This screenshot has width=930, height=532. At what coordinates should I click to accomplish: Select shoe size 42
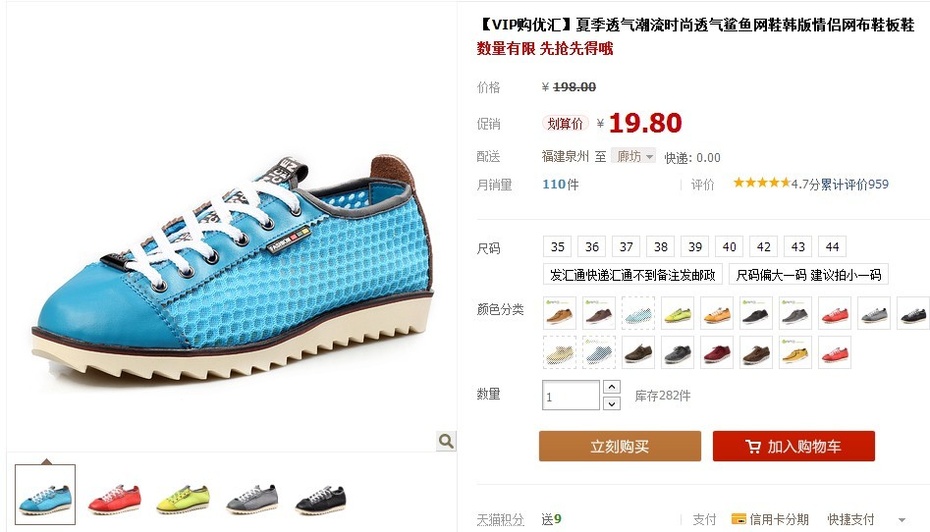click(764, 247)
